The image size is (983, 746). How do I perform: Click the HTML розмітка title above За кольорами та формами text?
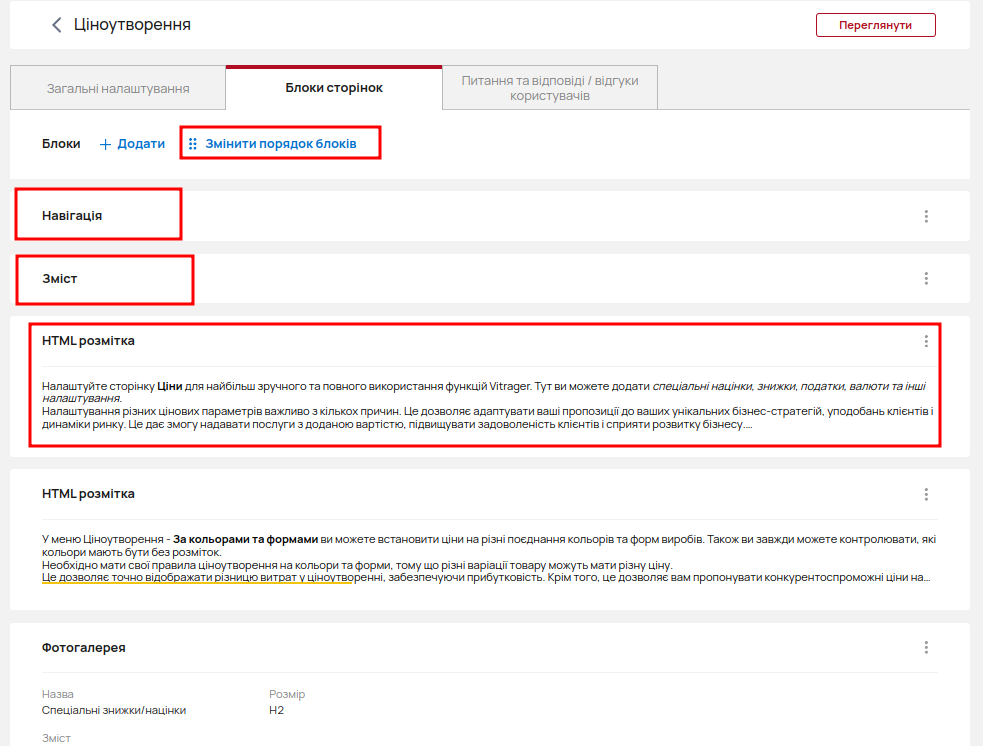(x=88, y=494)
